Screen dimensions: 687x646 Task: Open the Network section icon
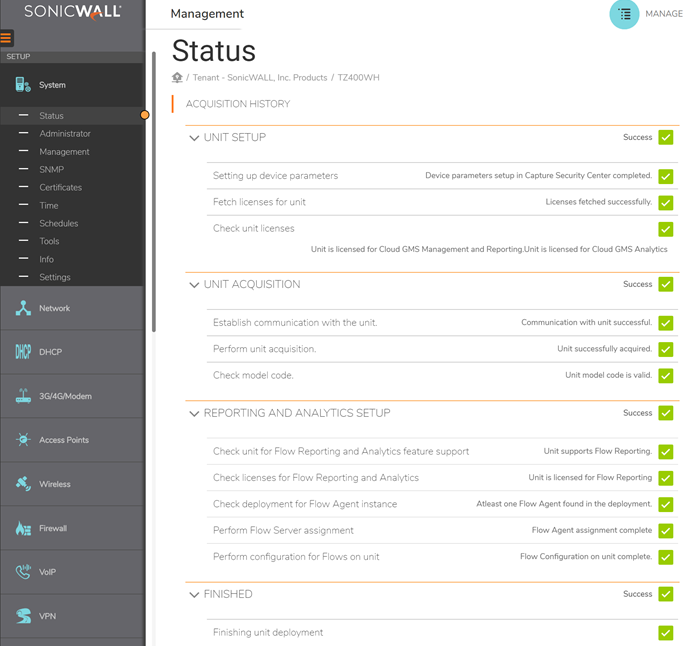point(23,308)
